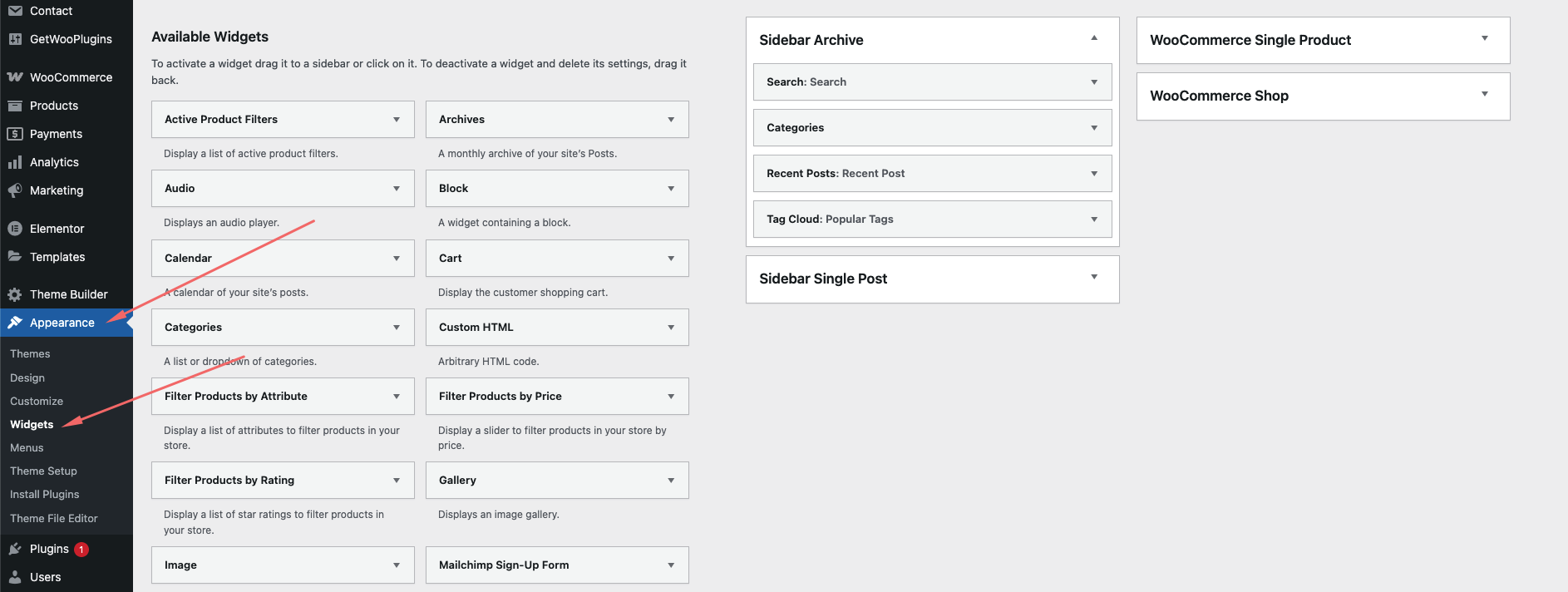Viewport: 1568px width, 592px height.
Task: Click the WooCommerce logo icon in sidebar
Action: tap(15, 77)
